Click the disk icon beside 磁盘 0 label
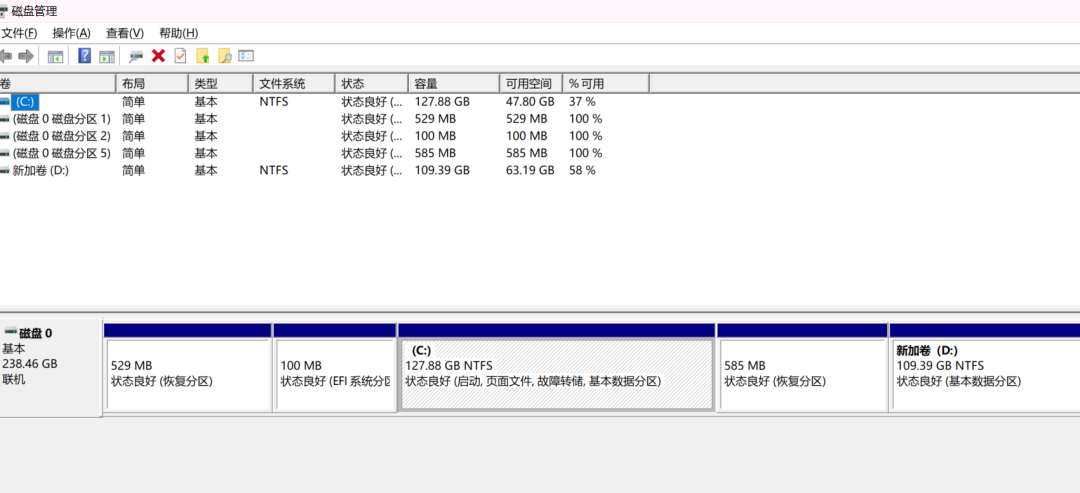 tap(10, 332)
